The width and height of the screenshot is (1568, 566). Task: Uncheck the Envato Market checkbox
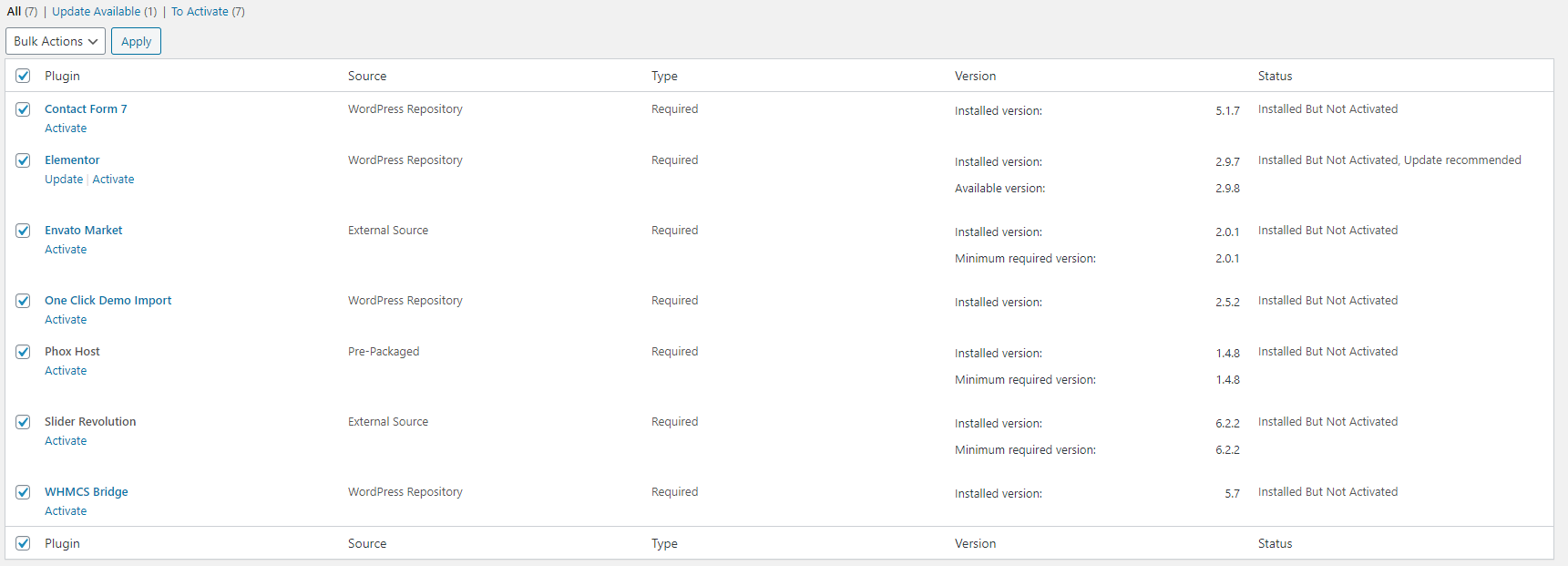(x=23, y=230)
